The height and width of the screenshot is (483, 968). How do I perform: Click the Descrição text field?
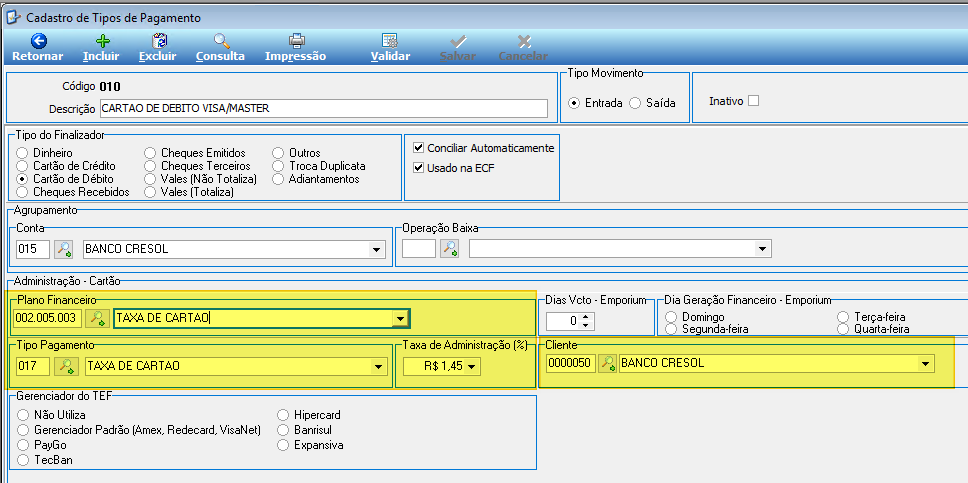coord(323,108)
